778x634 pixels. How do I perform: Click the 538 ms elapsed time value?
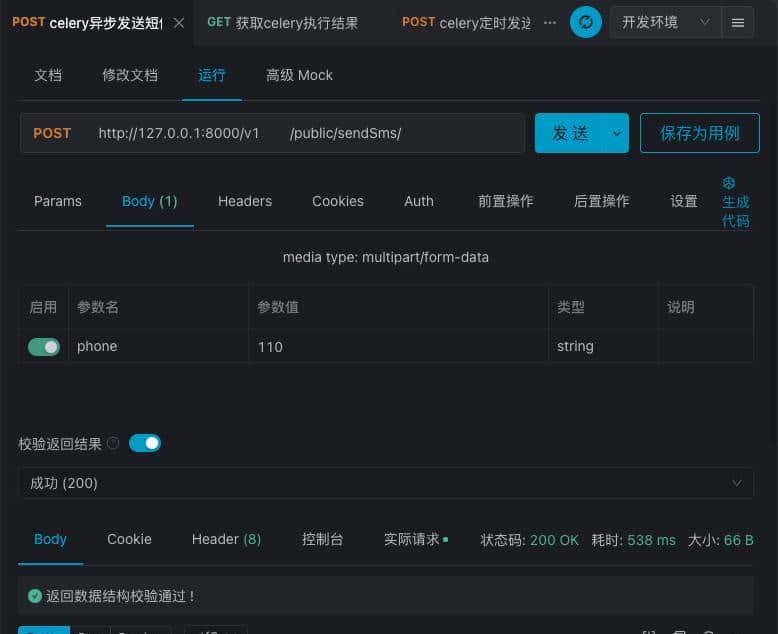pyautogui.click(x=651, y=540)
